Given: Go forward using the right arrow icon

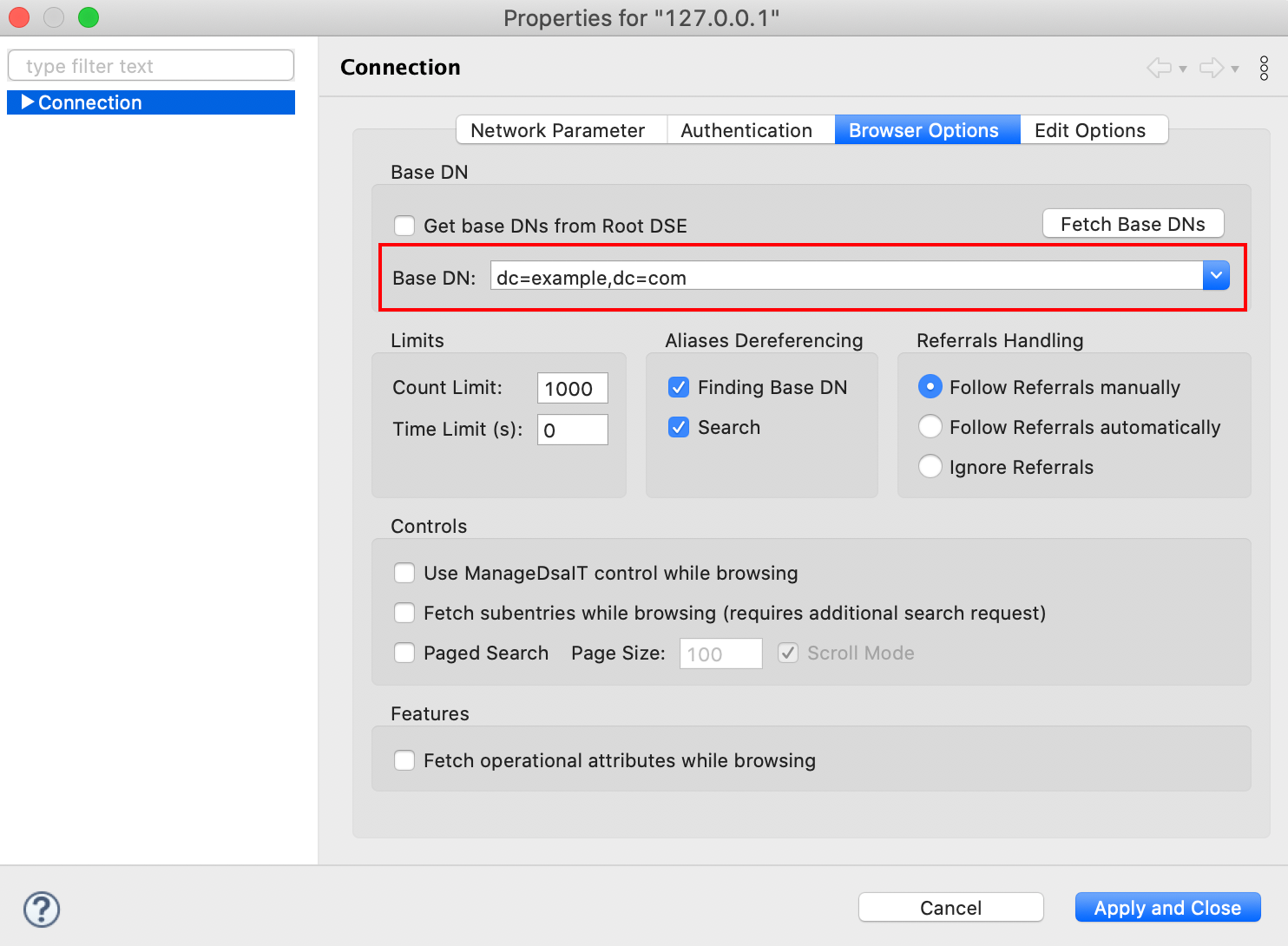Looking at the screenshot, I should click(x=1212, y=68).
